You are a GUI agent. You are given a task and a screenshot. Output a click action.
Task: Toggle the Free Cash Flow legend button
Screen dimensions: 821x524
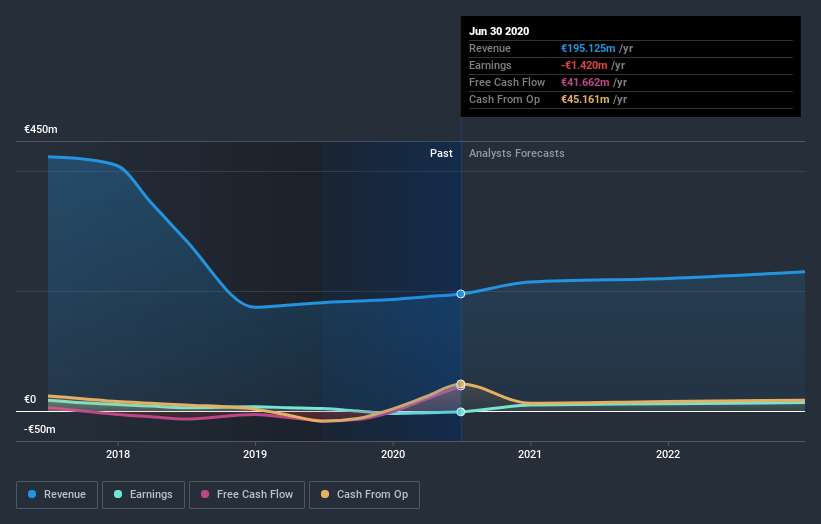tap(247, 495)
